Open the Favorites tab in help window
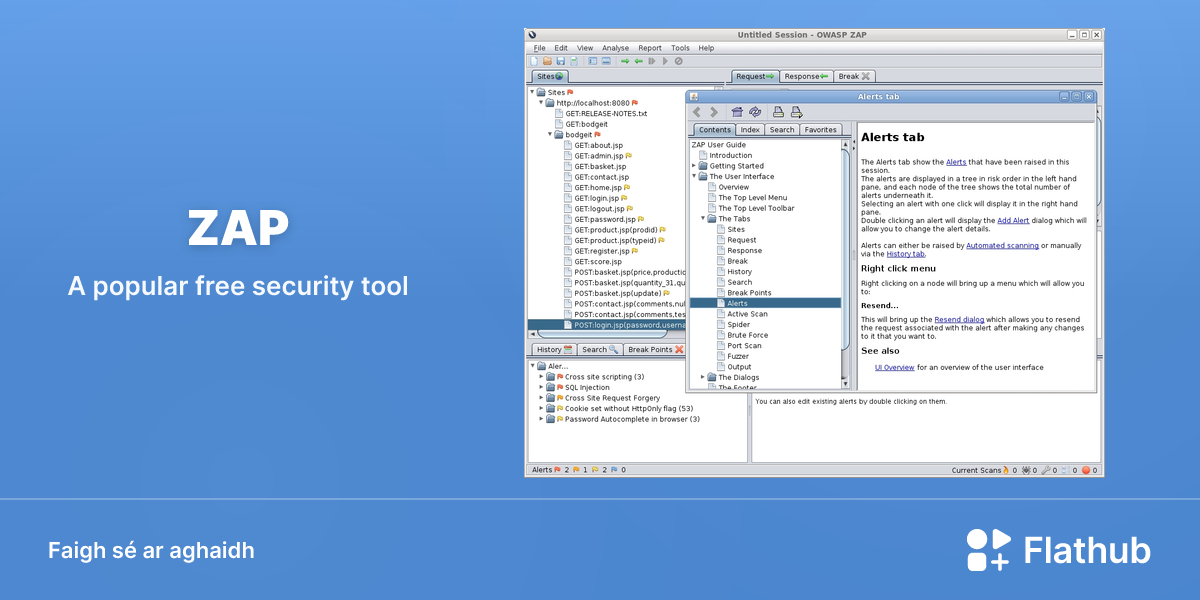 point(820,130)
